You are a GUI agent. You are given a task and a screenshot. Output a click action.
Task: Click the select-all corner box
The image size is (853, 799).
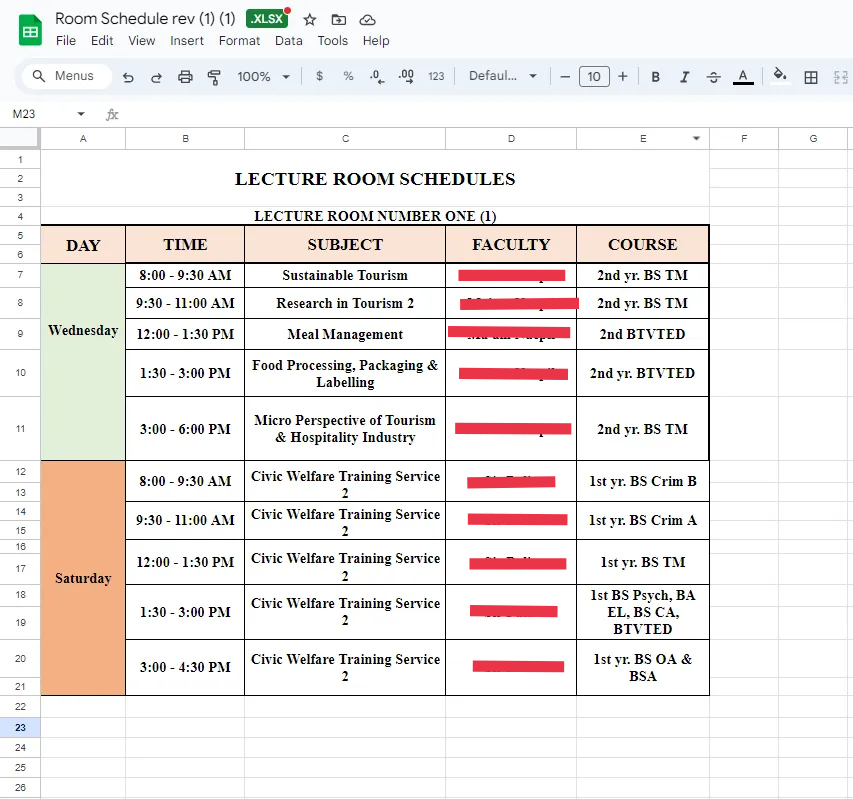(x=20, y=138)
